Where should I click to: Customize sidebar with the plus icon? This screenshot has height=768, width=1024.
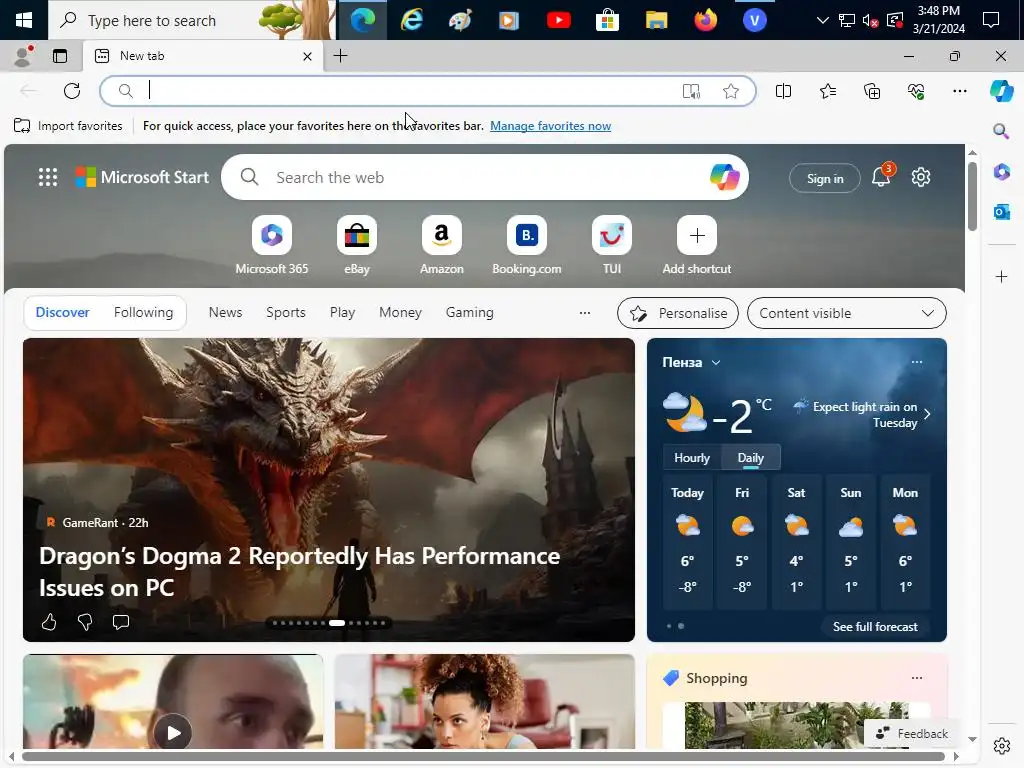[x=1001, y=277]
